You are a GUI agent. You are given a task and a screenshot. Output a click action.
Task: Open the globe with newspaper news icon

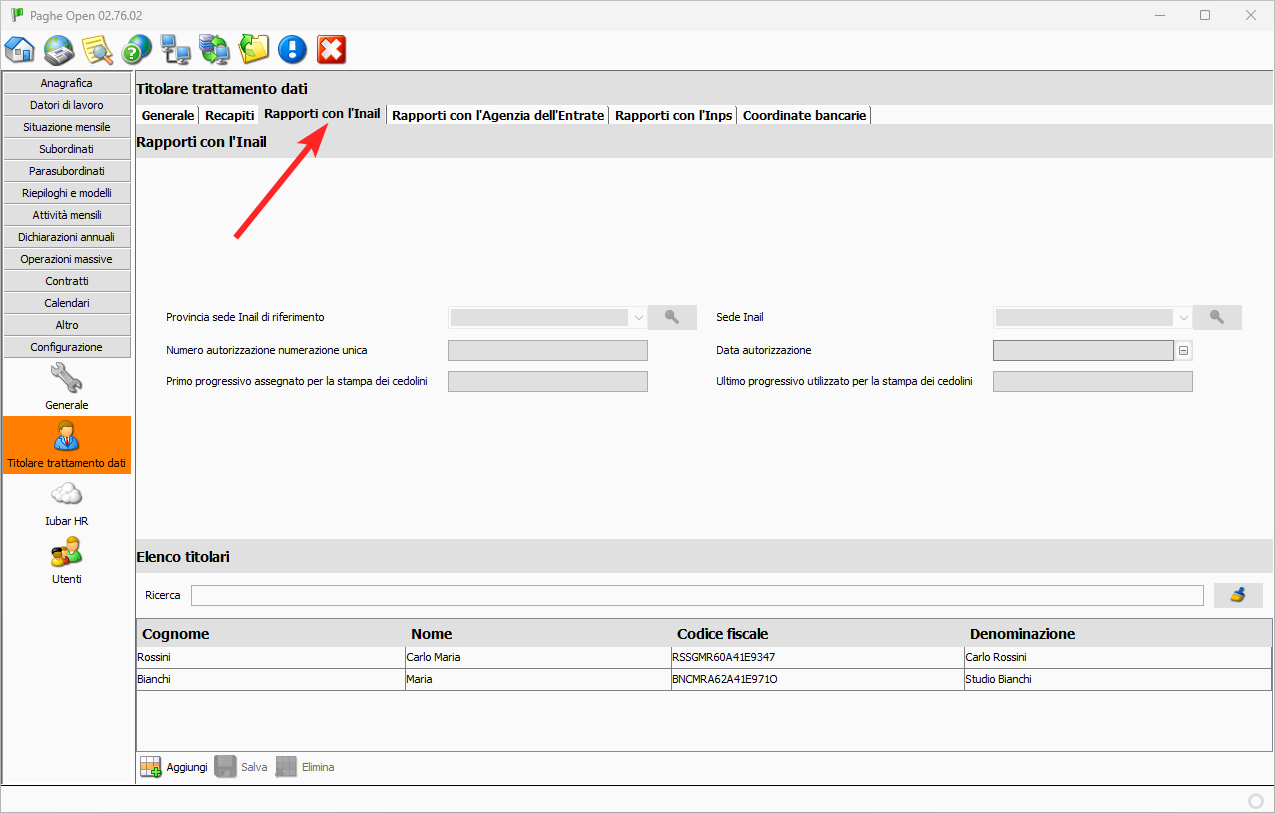point(59,49)
